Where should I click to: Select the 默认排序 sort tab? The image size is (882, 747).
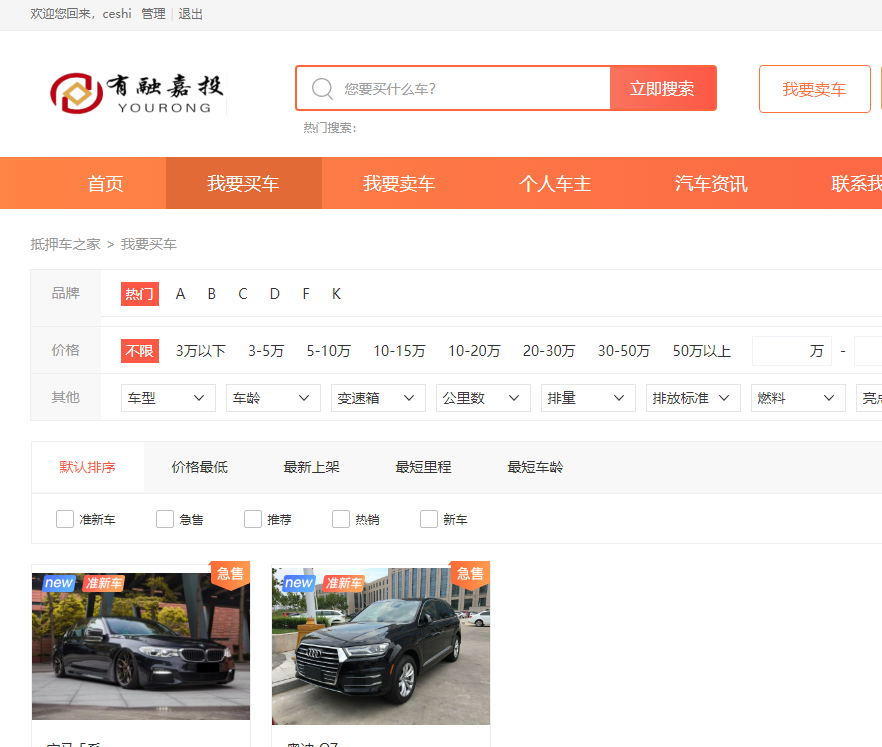[88, 467]
